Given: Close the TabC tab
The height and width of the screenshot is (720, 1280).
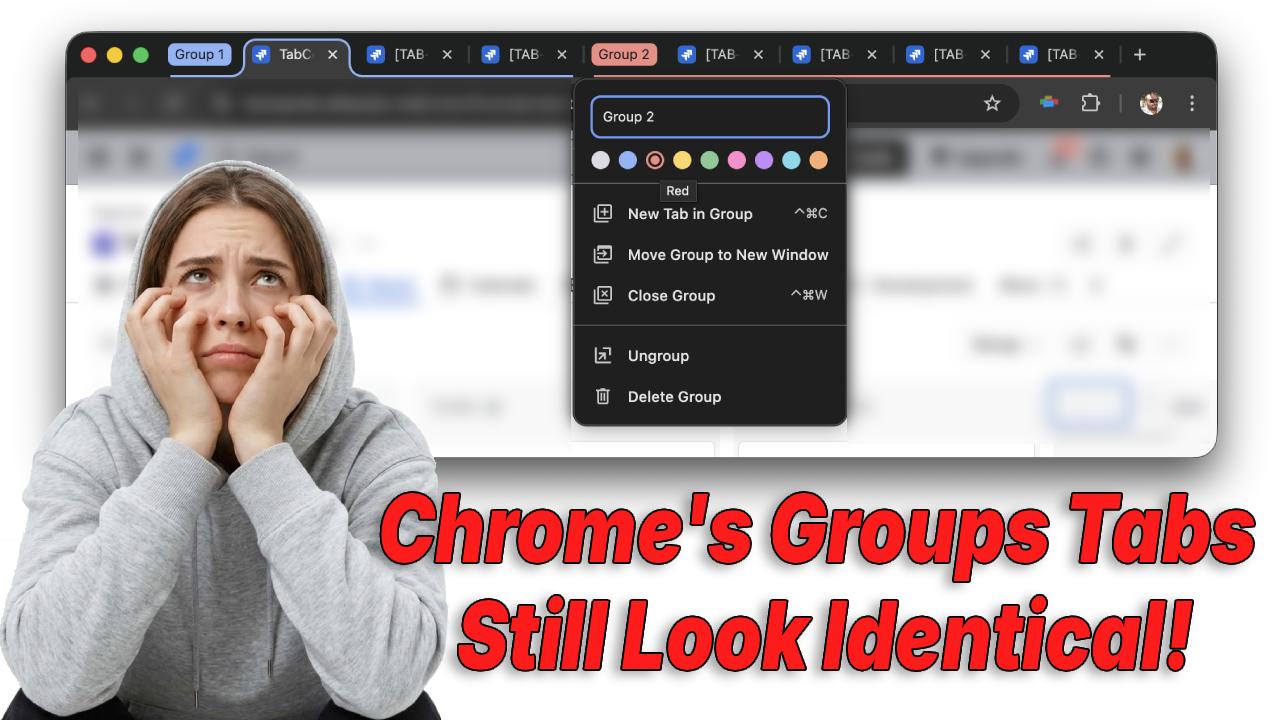Looking at the screenshot, I should [332, 55].
